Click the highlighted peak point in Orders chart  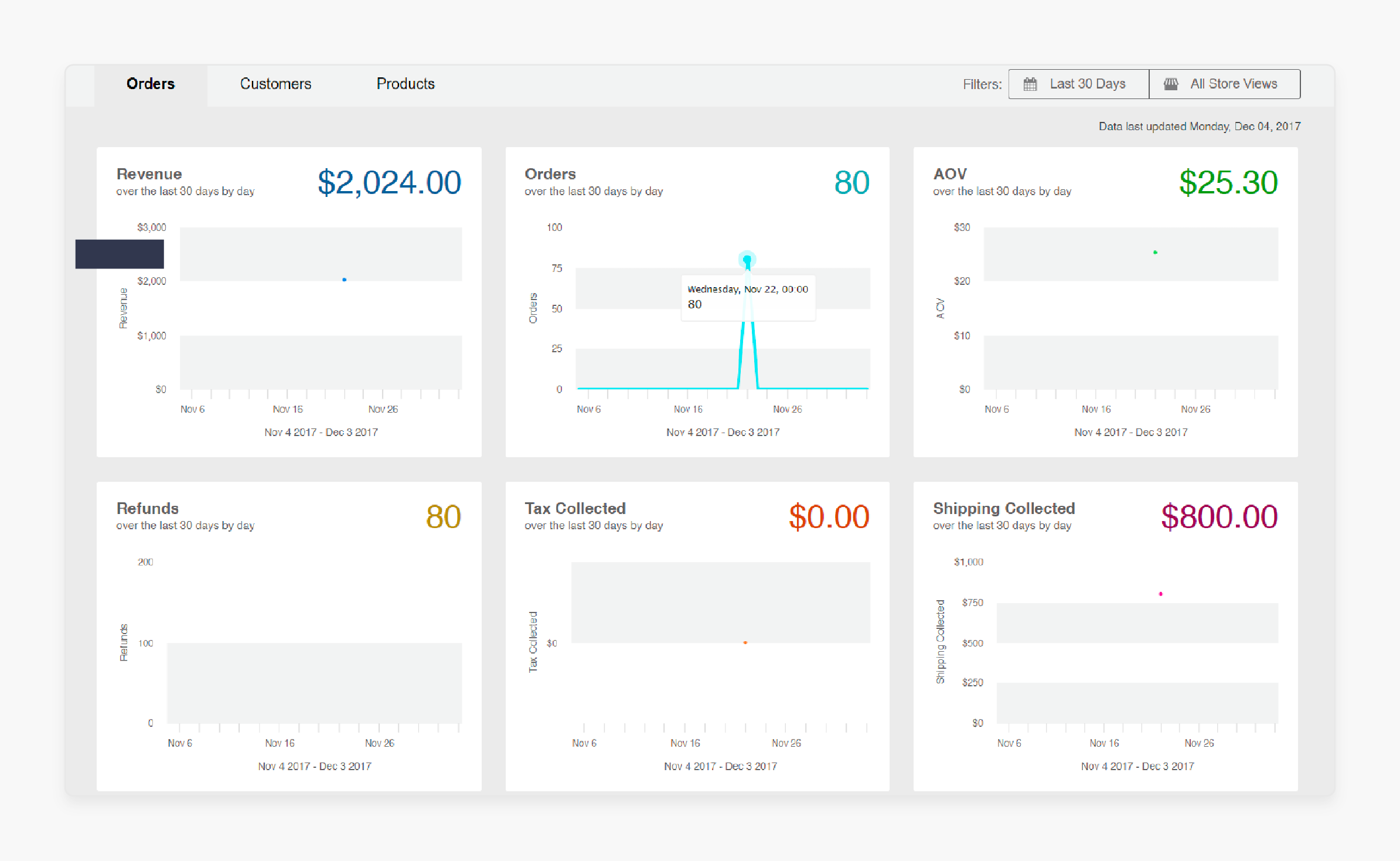click(747, 259)
